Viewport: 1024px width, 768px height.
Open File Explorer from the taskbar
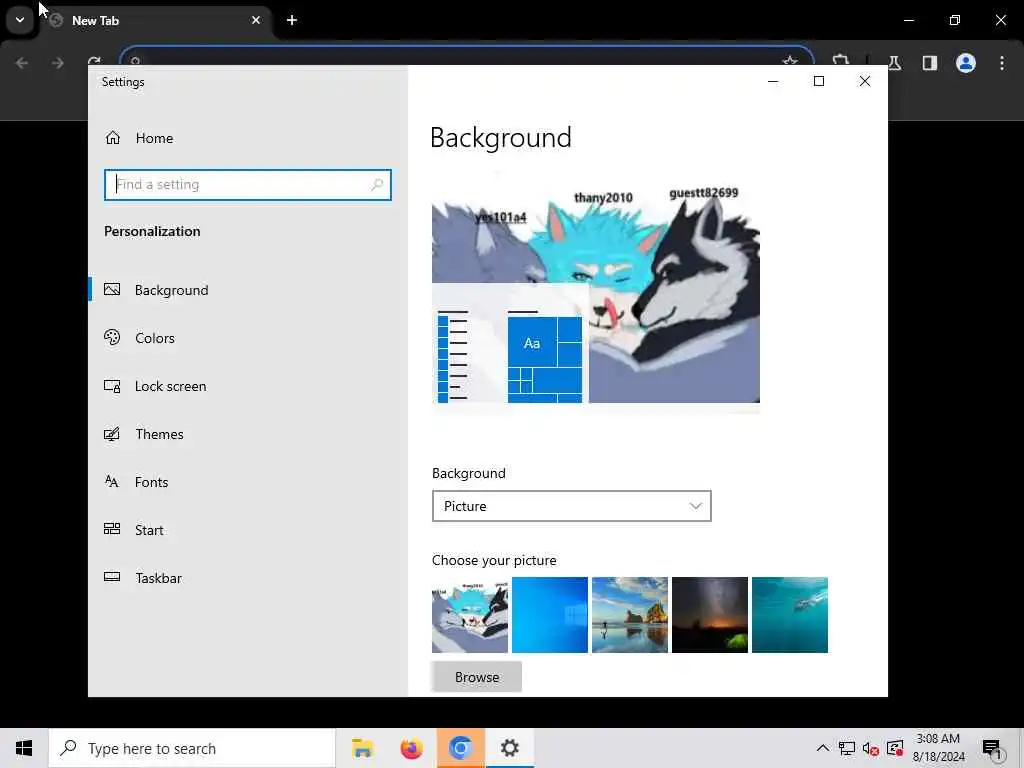pyautogui.click(x=362, y=748)
